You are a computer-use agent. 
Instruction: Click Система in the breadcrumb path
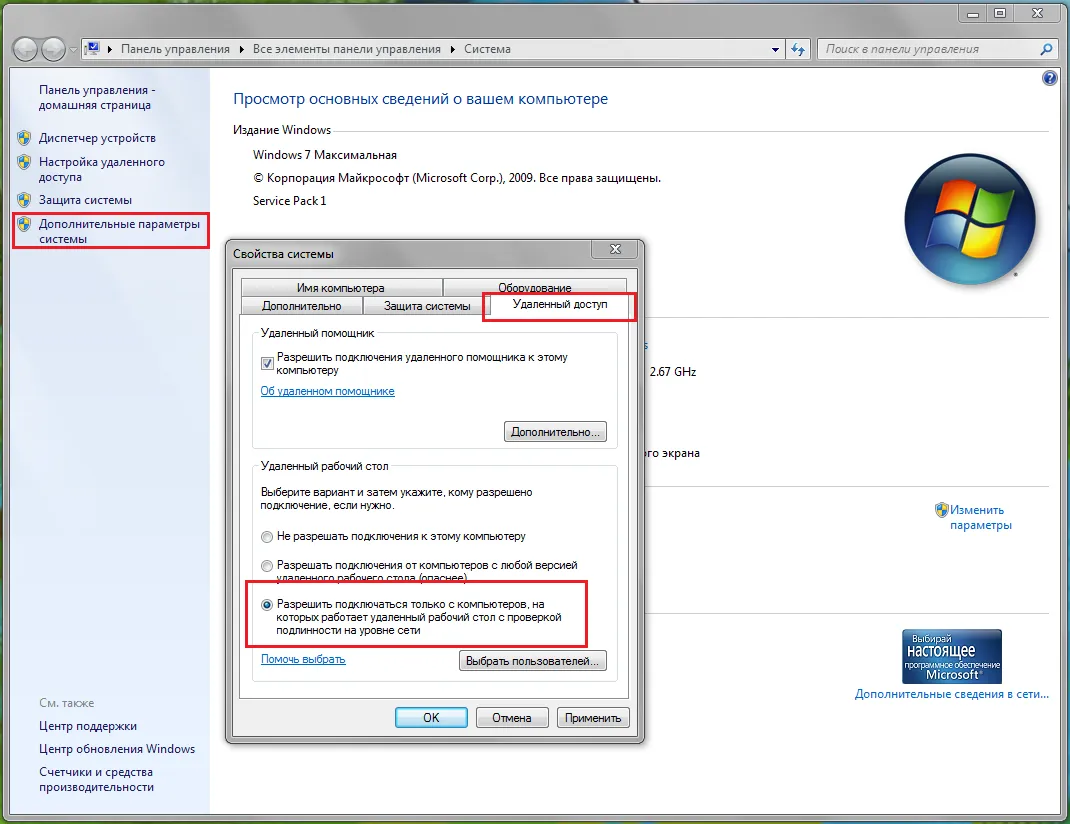[x=487, y=49]
